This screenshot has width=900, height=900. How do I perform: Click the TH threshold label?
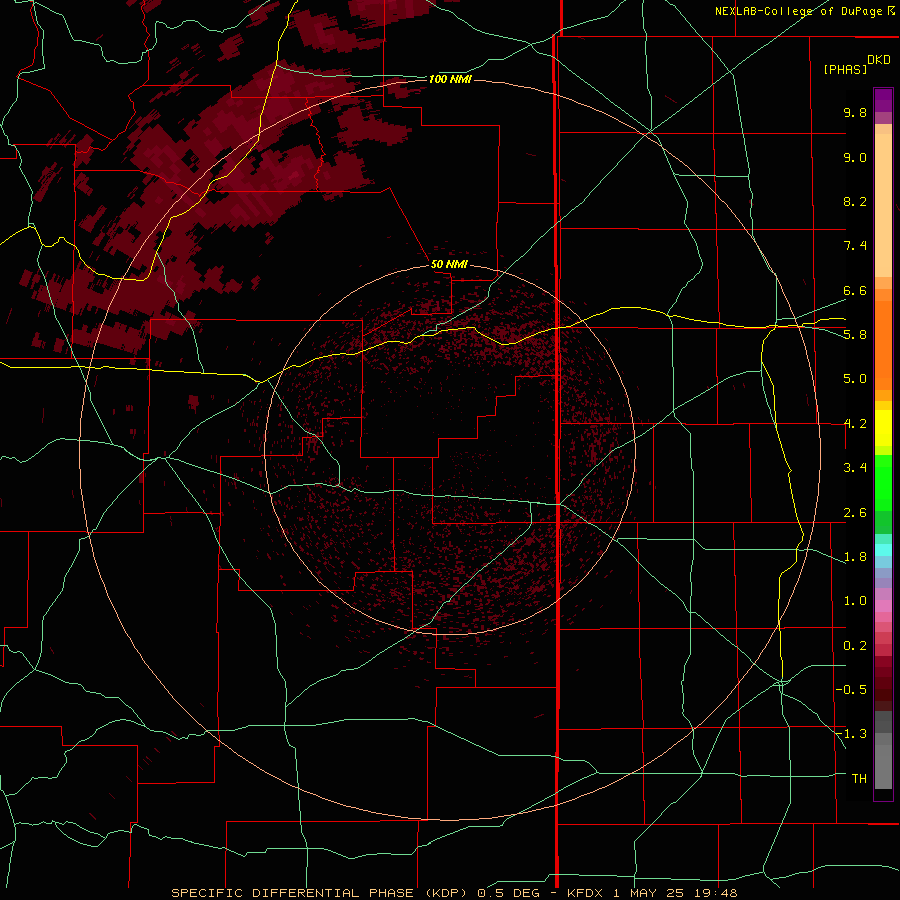[859, 779]
